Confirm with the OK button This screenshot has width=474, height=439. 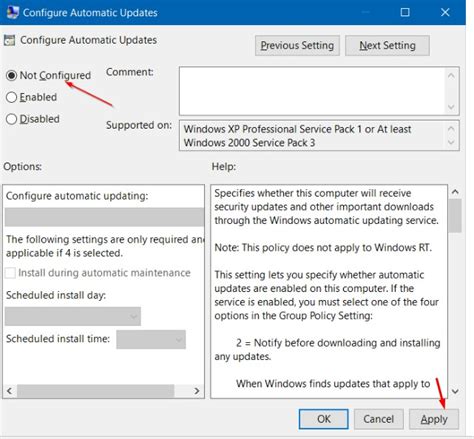coord(324,419)
